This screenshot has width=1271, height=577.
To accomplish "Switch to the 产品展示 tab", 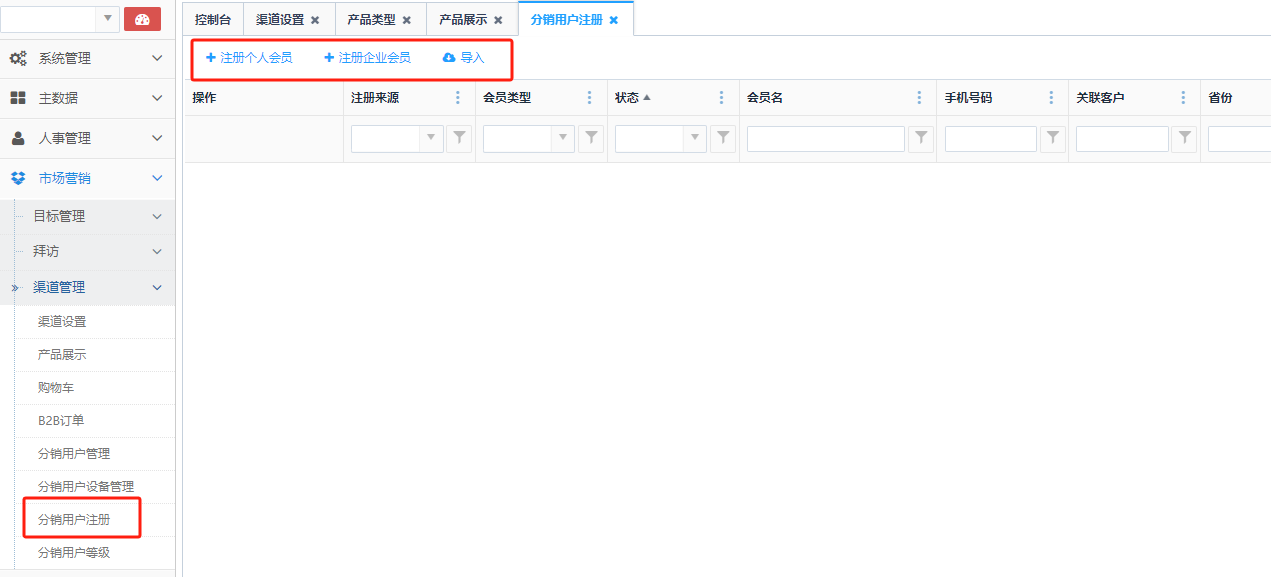I will [x=463, y=20].
